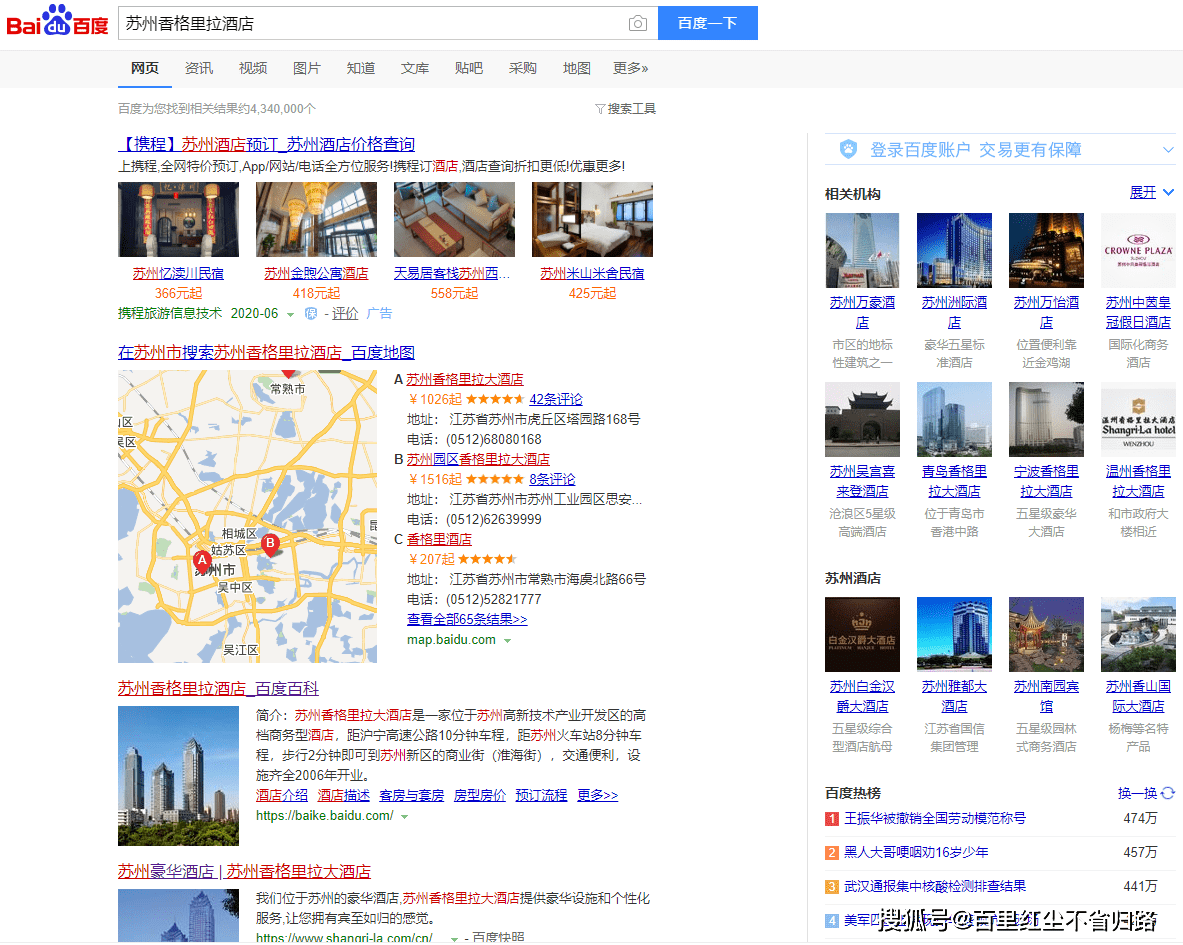Image resolution: width=1183 pixels, height=945 pixels.
Task: Click map marker A
Action: pos(202,560)
